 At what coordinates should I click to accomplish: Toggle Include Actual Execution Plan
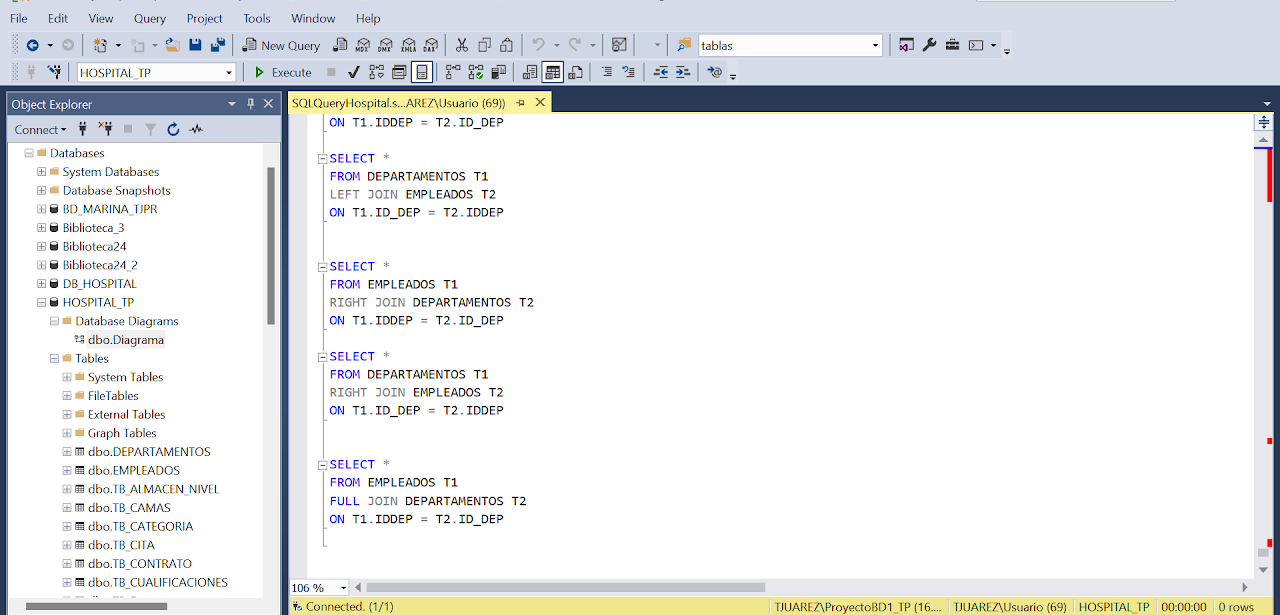[x=453, y=72]
